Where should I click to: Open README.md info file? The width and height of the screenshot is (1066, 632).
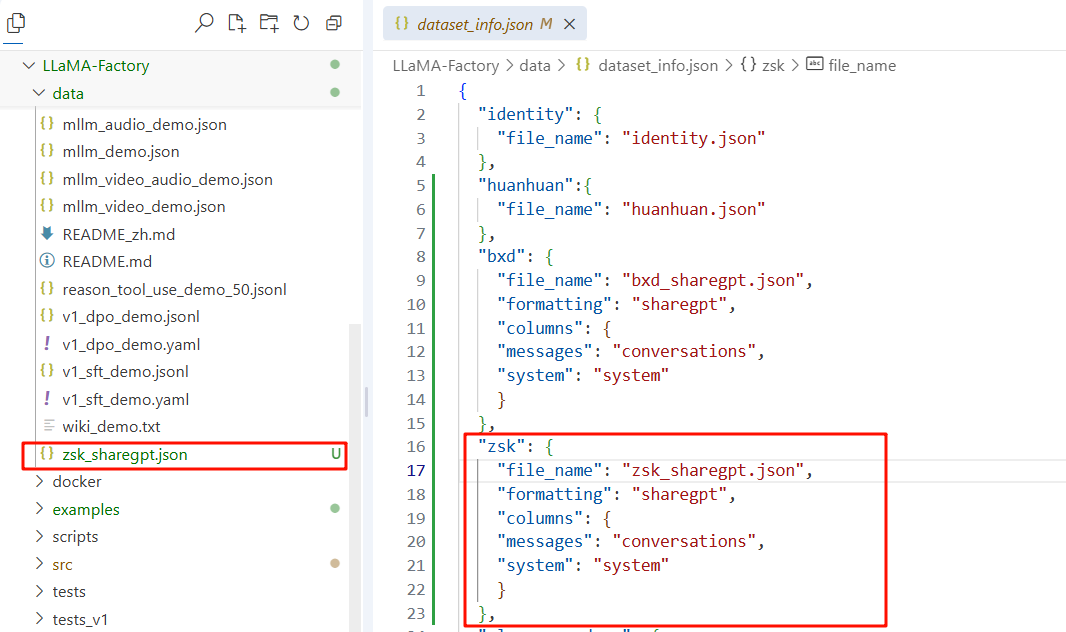pyautogui.click(x=106, y=261)
